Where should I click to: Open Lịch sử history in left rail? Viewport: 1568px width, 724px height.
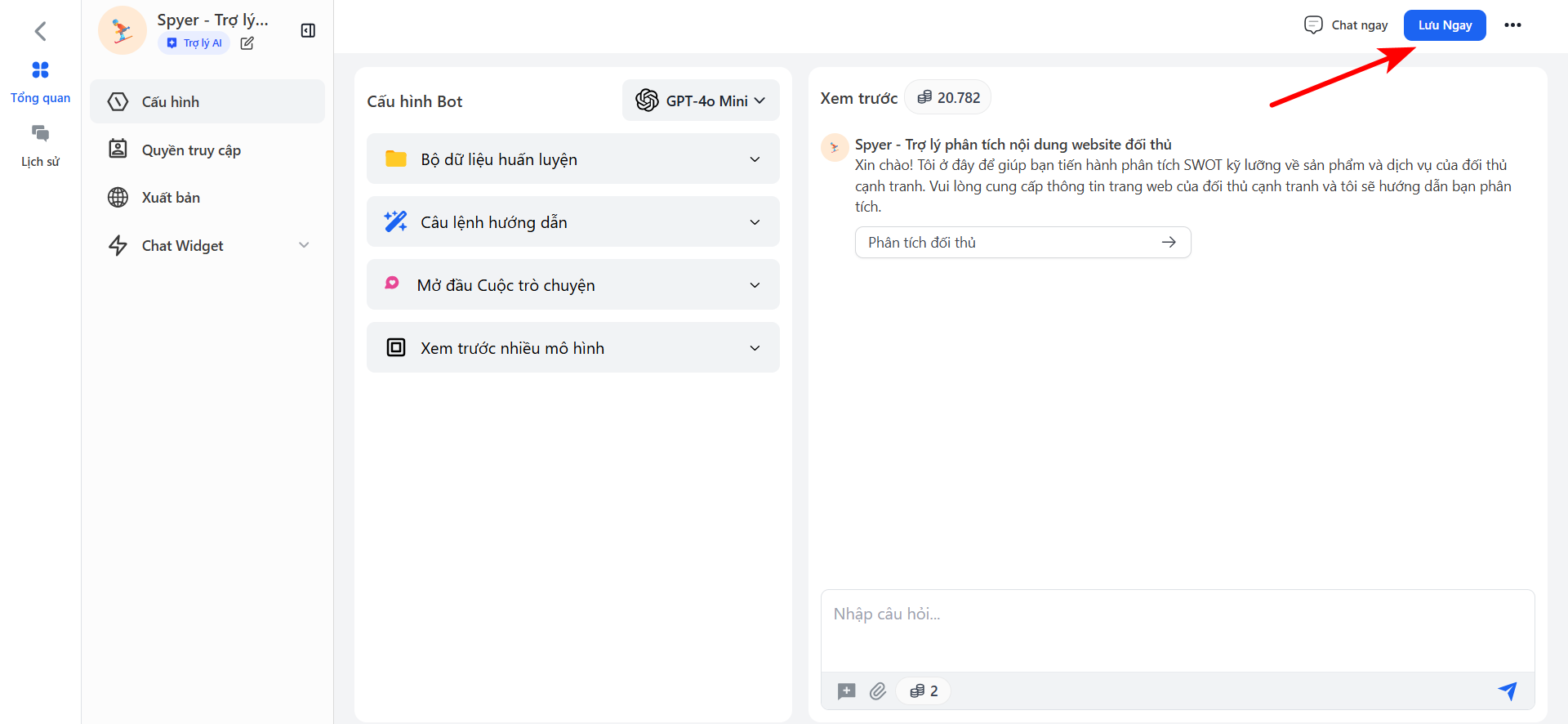pos(40,145)
